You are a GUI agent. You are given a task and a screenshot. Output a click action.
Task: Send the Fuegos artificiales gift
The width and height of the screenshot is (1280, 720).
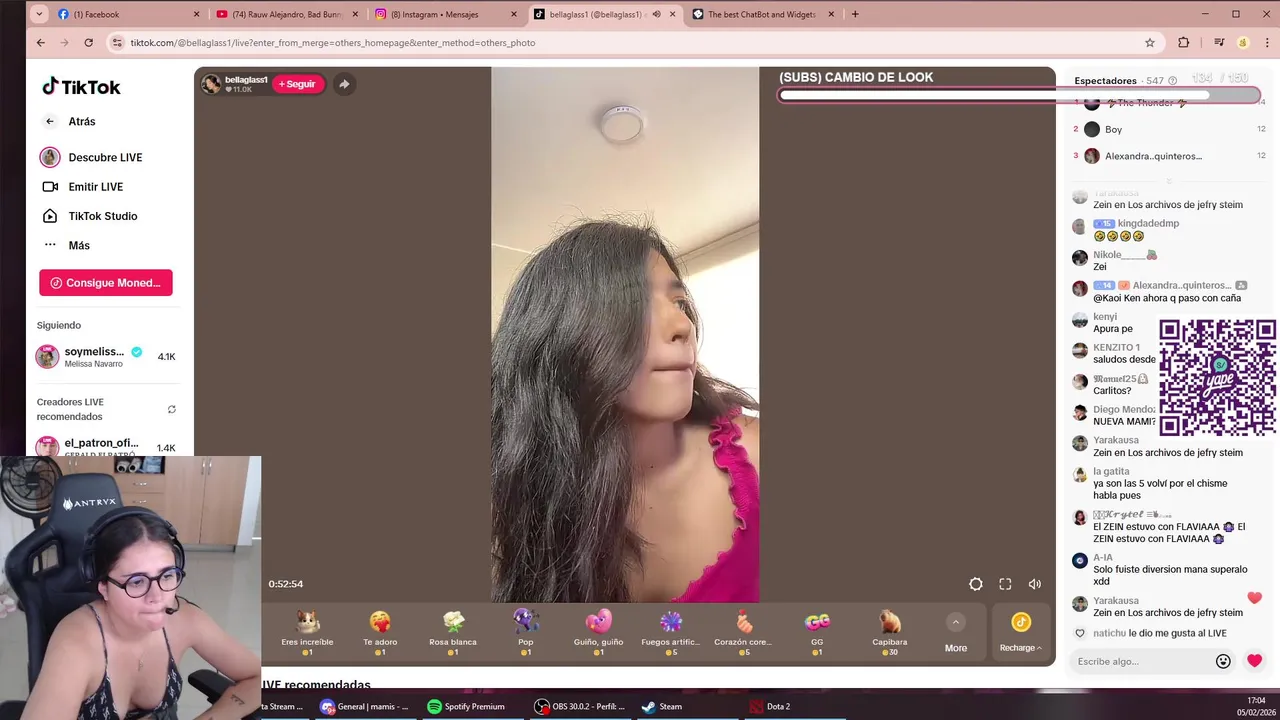coord(671,632)
